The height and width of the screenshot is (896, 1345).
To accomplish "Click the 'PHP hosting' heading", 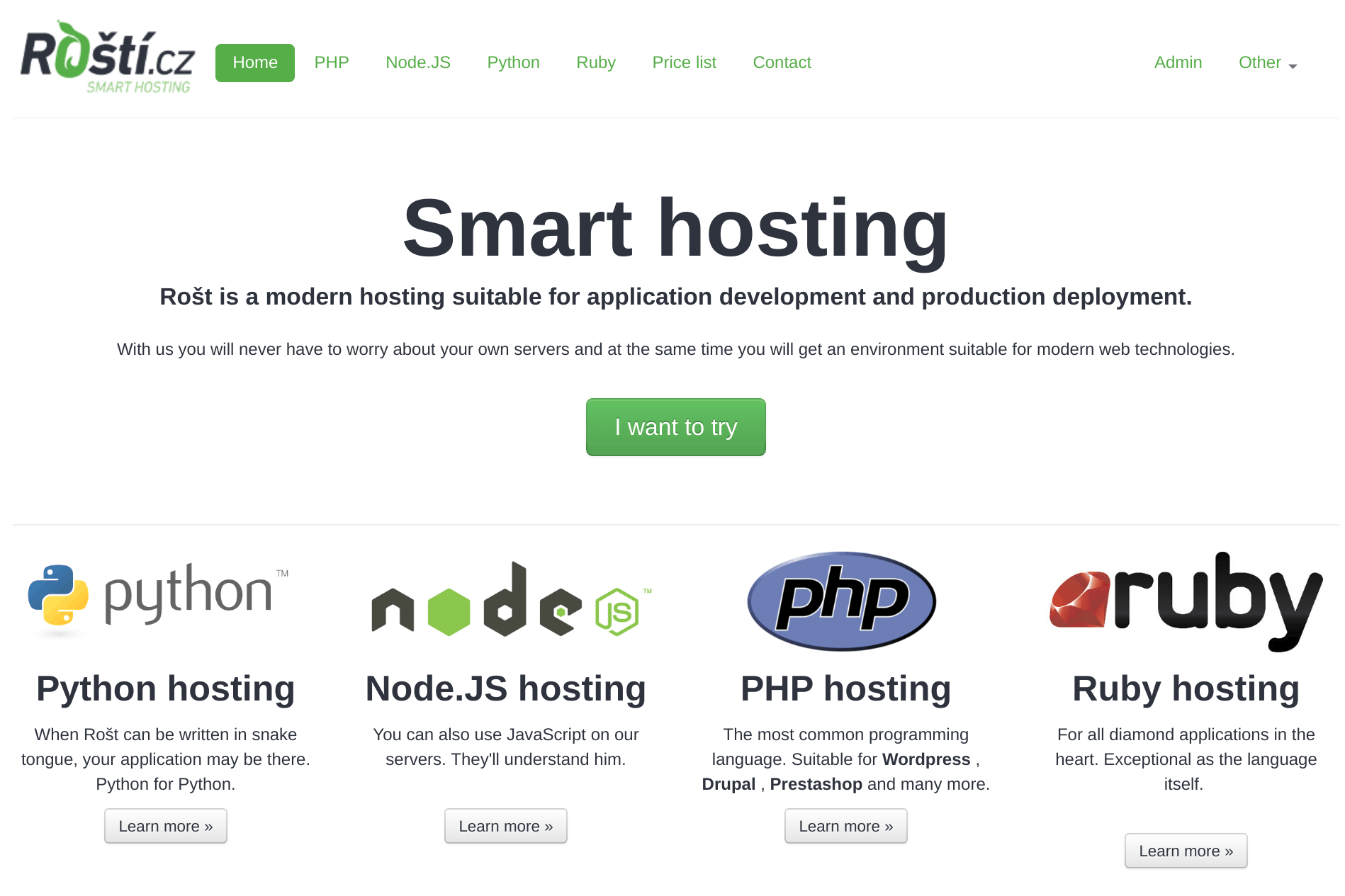I will (846, 688).
